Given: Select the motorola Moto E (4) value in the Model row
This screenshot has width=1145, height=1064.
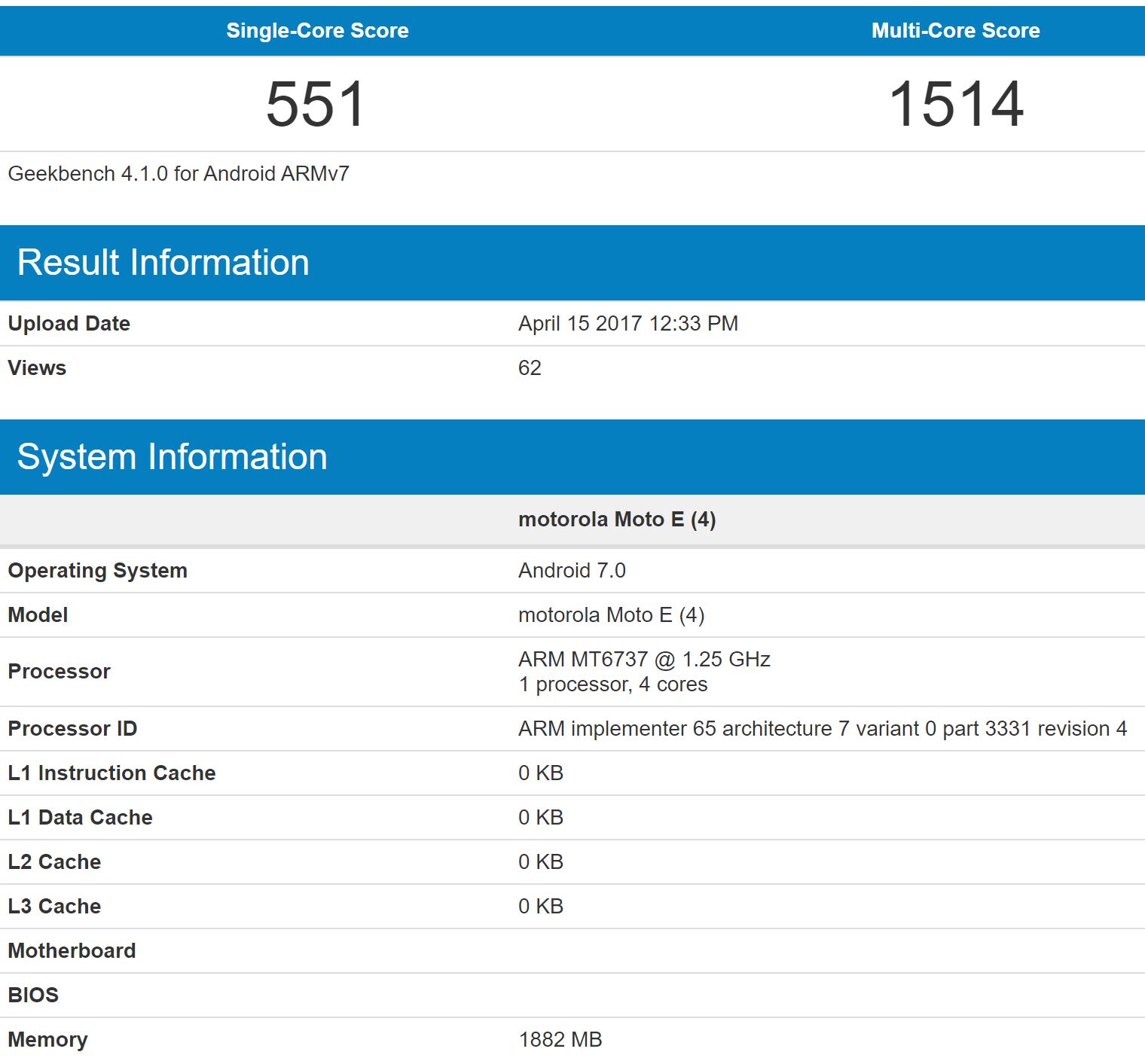Looking at the screenshot, I should (611, 615).
